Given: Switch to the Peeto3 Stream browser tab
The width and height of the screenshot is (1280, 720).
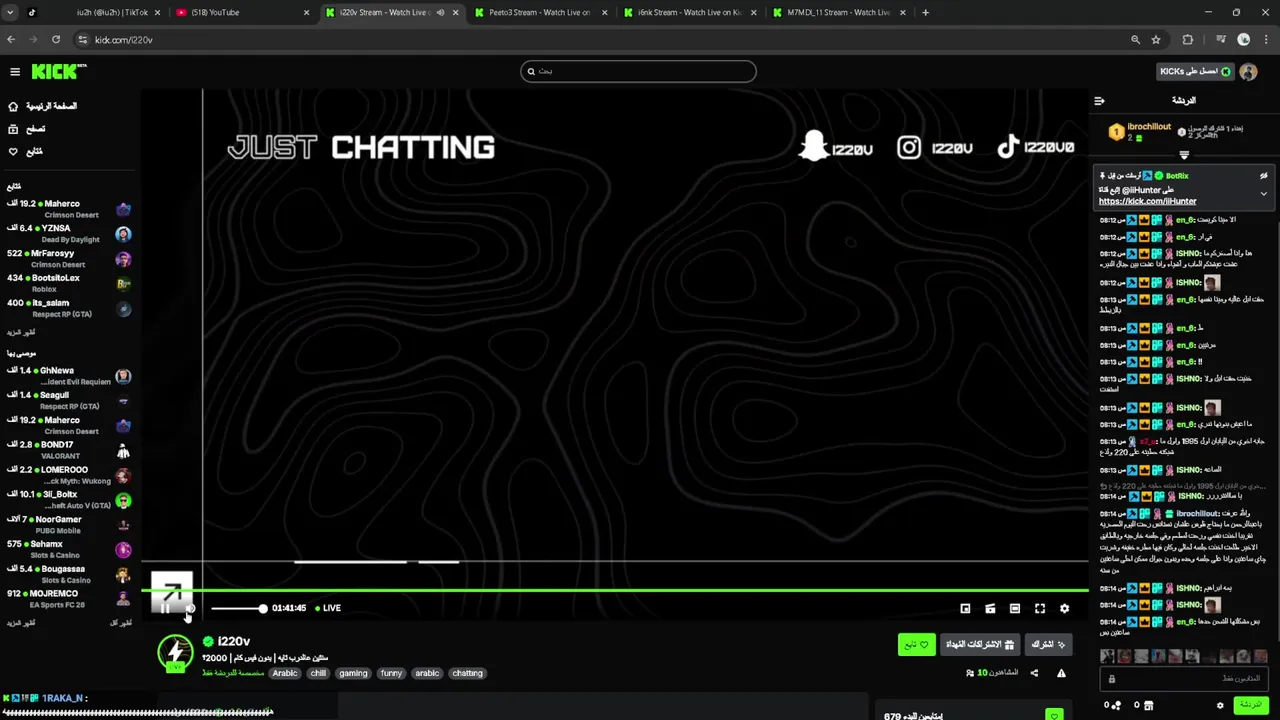Looking at the screenshot, I should pos(540,13).
